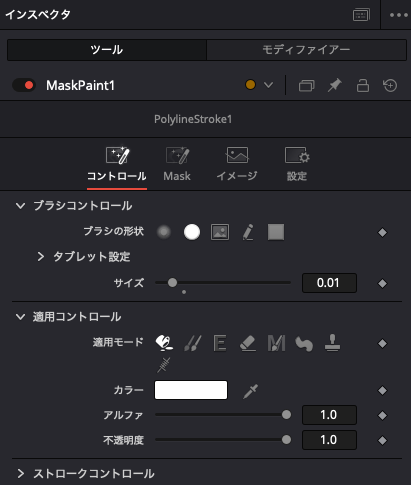This screenshot has height=485, width=411.
Task: Select the circular brush shape
Action: pyautogui.click(x=192, y=232)
